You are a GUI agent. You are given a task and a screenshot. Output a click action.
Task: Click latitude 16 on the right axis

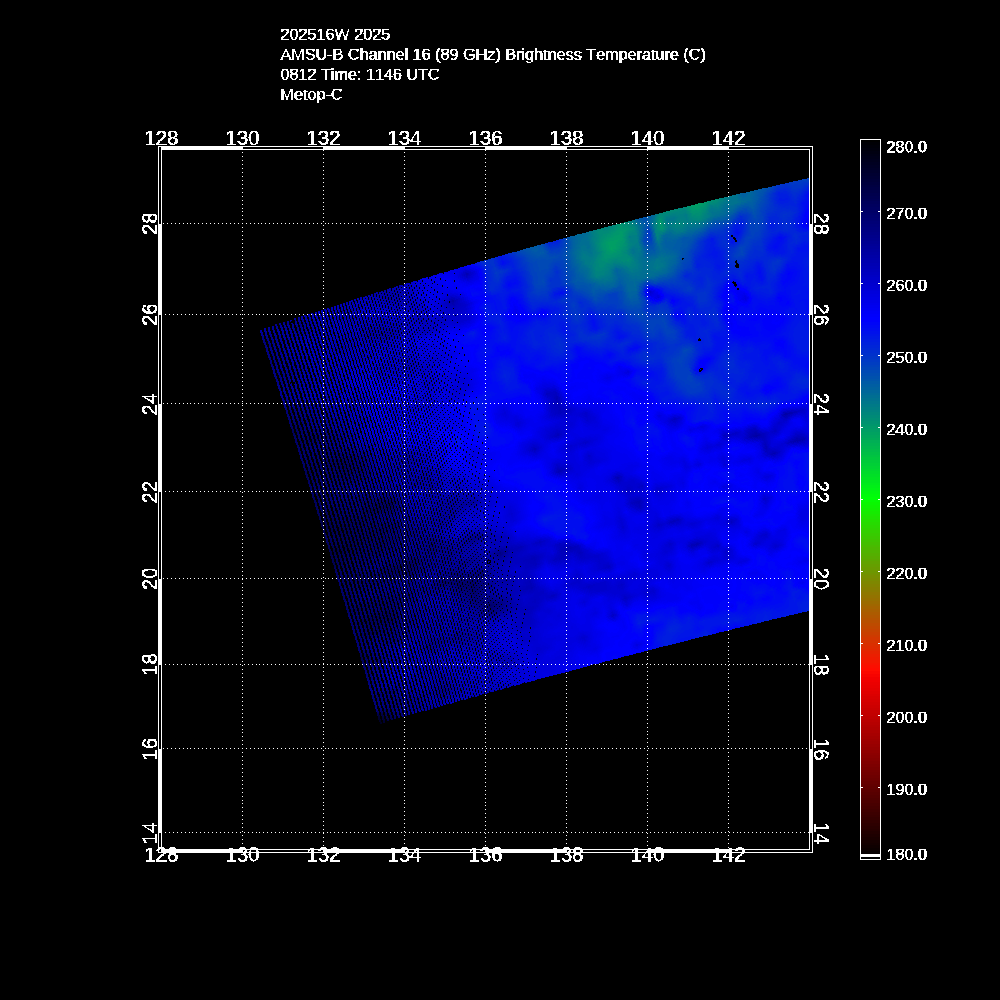(820, 749)
